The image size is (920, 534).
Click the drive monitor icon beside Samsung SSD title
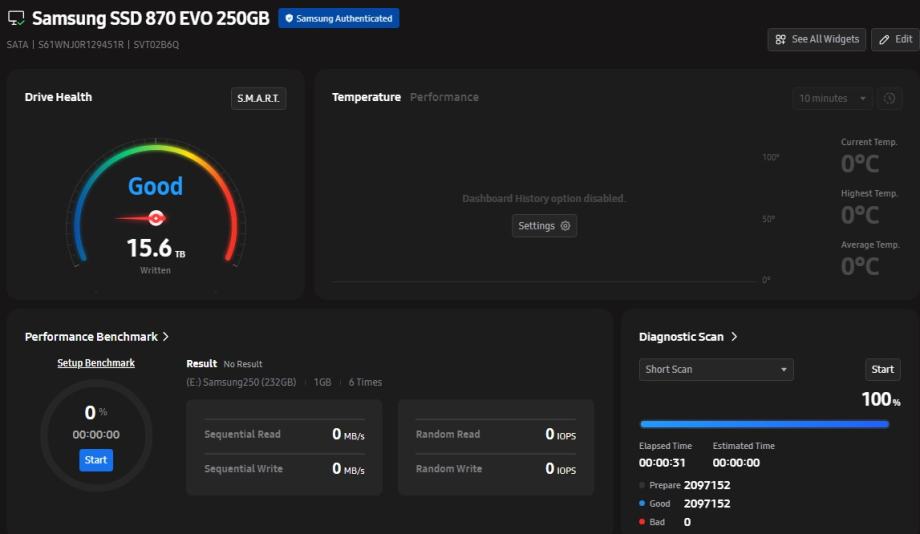click(x=16, y=19)
